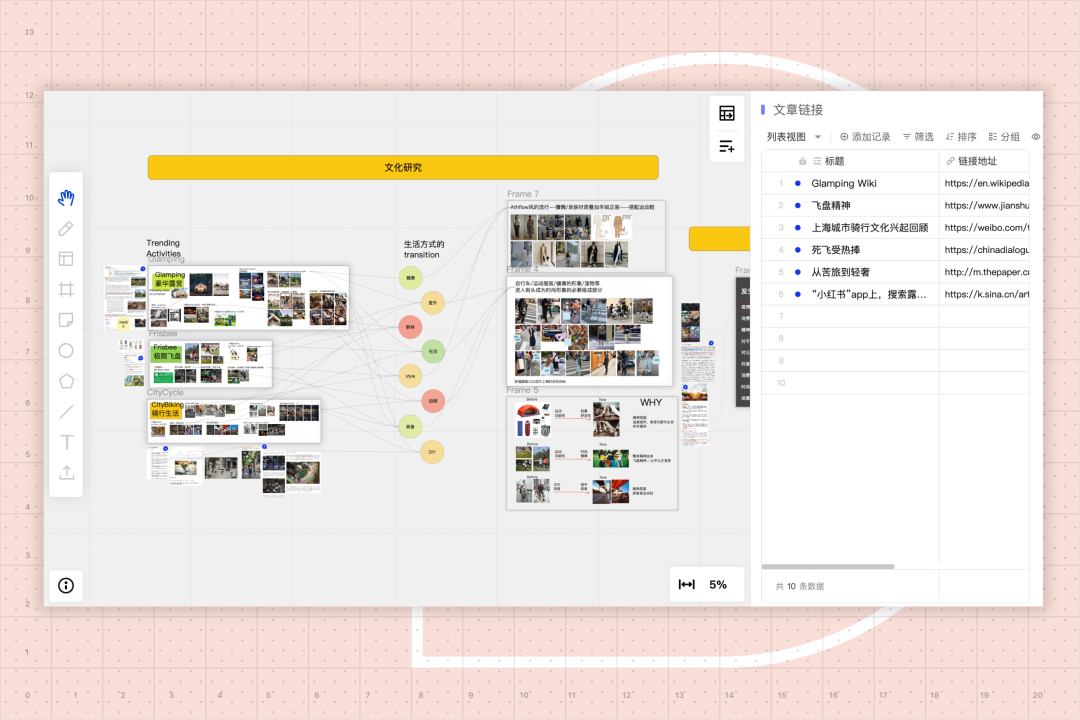Select the line tool
Image resolution: width=1080 pixels, height=720 pixels.
tap(66, 411)
